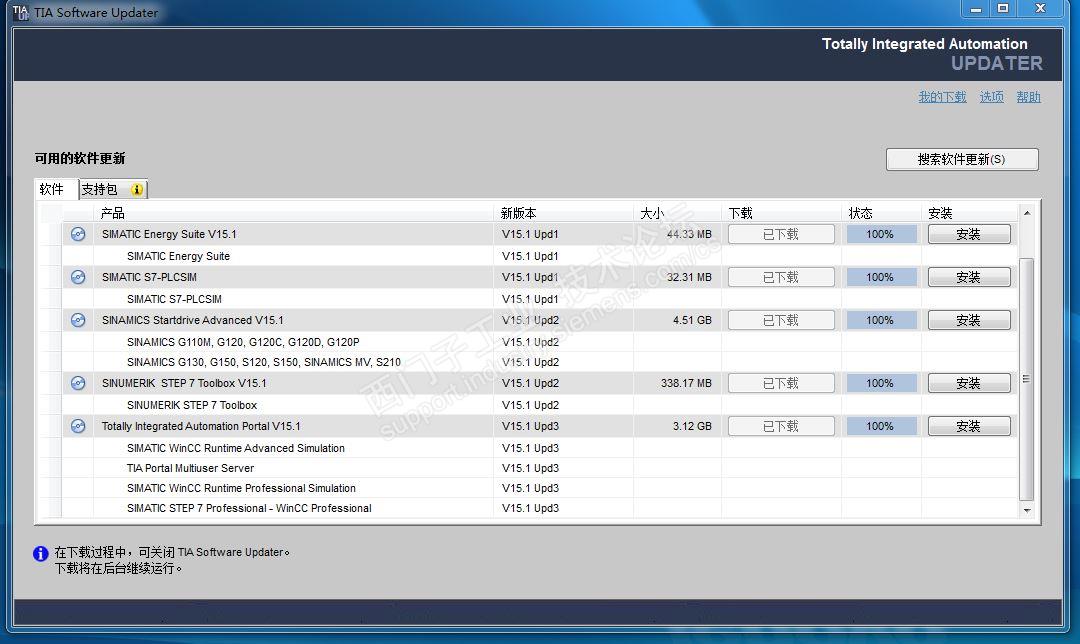The height and width of the screenshot is (644, 1080).
Task: Click the scroll up arrow of the update list
Action: click(1026, 214)
